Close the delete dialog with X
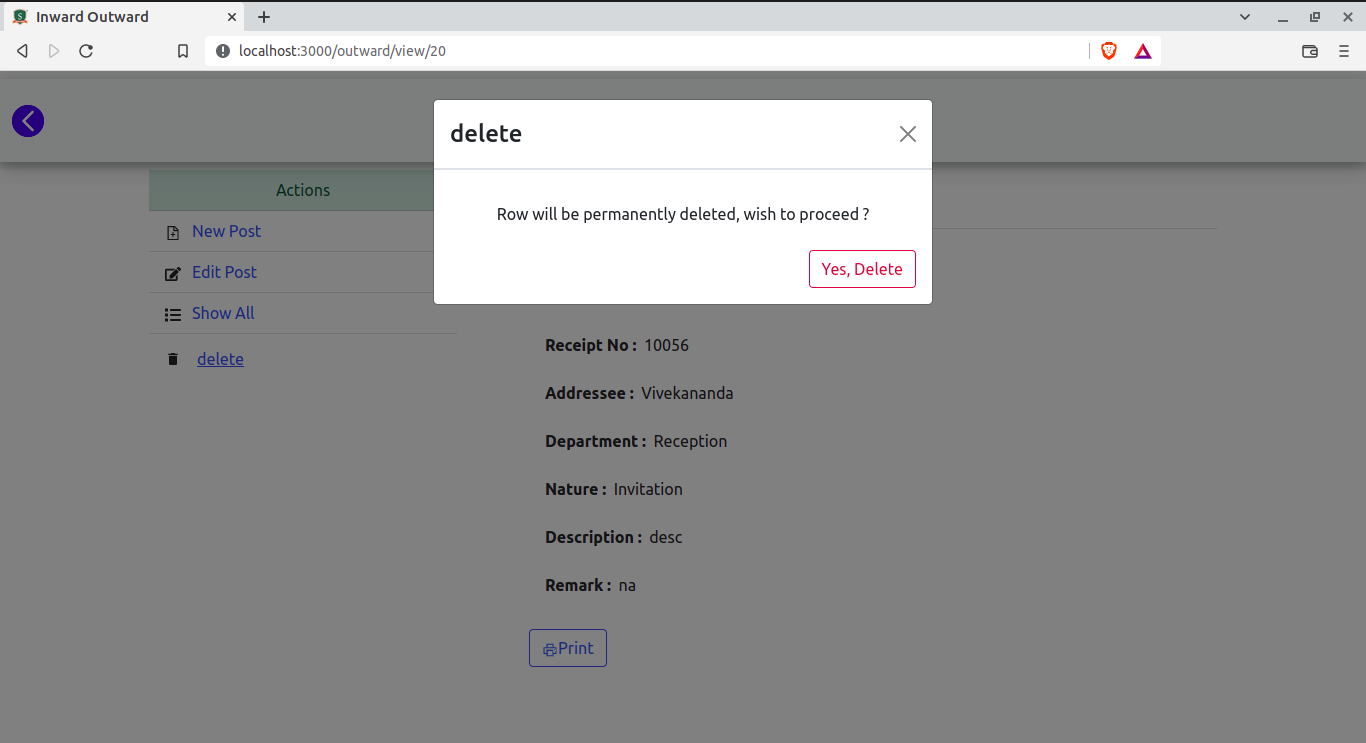This screenshot has height=743, width=1366. click(x=907, y=134)
